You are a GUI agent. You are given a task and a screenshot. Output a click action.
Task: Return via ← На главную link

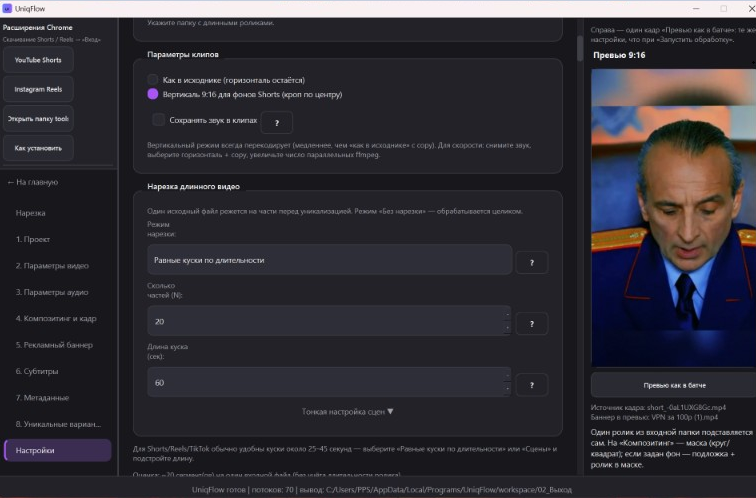pyautogui.click(x=32, y=182)
